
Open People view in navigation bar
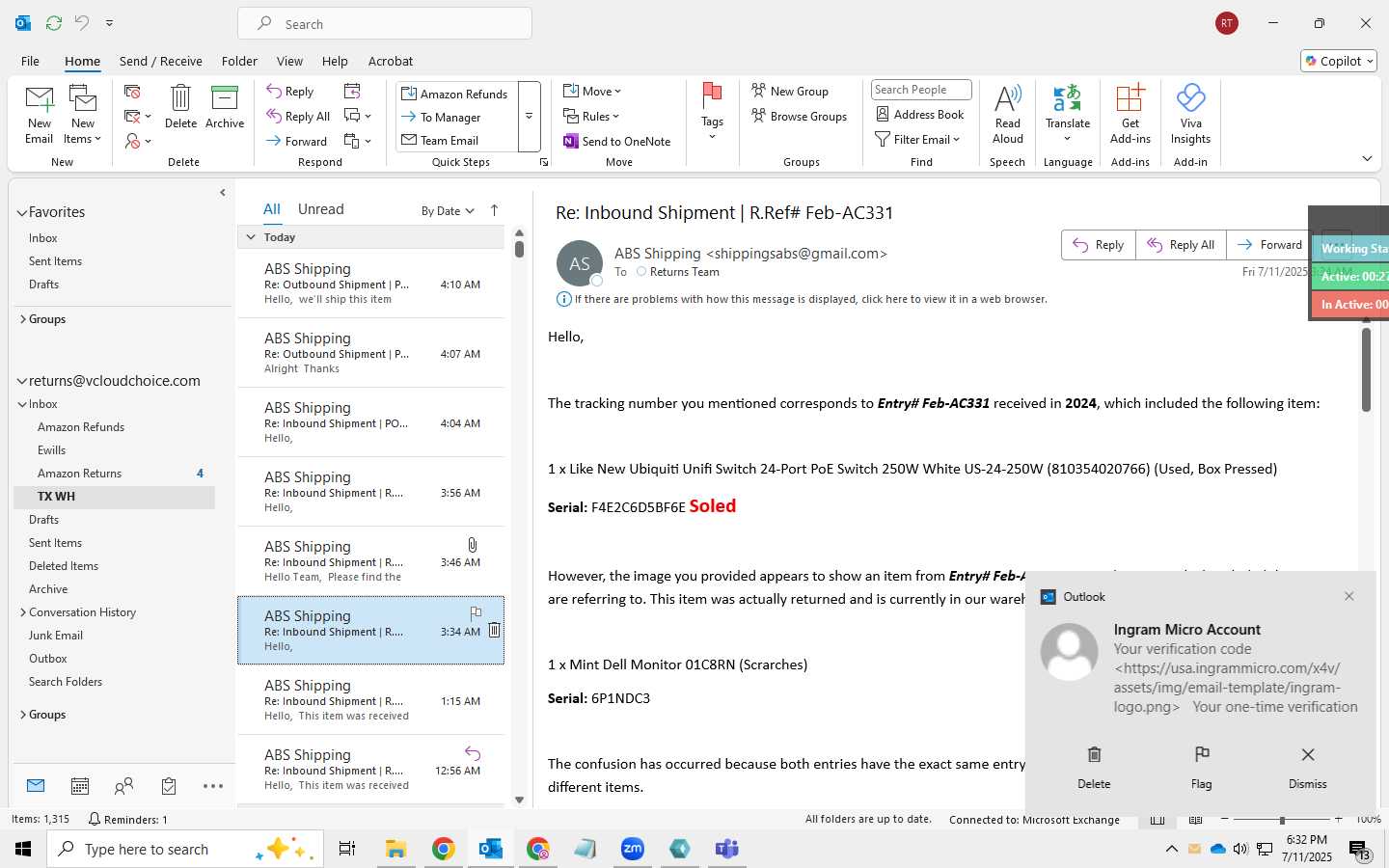click(123, 786)
